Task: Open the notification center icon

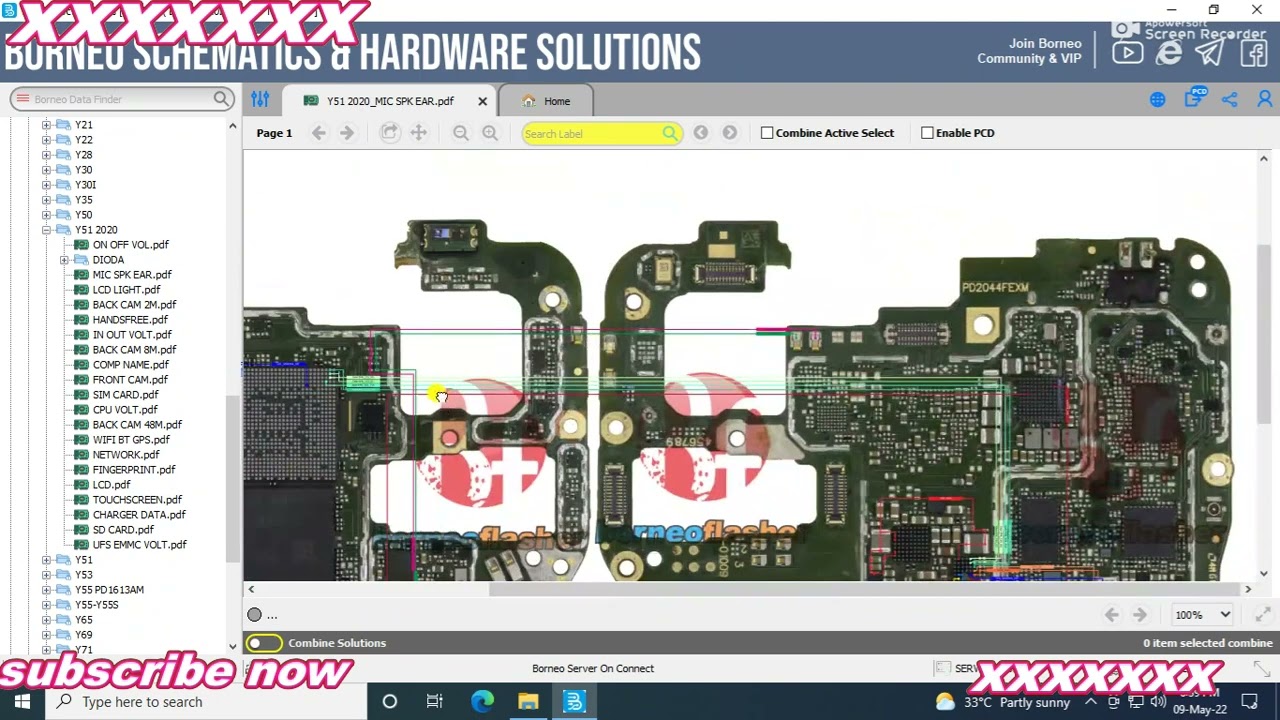Action: click(x=1250, y=702)
